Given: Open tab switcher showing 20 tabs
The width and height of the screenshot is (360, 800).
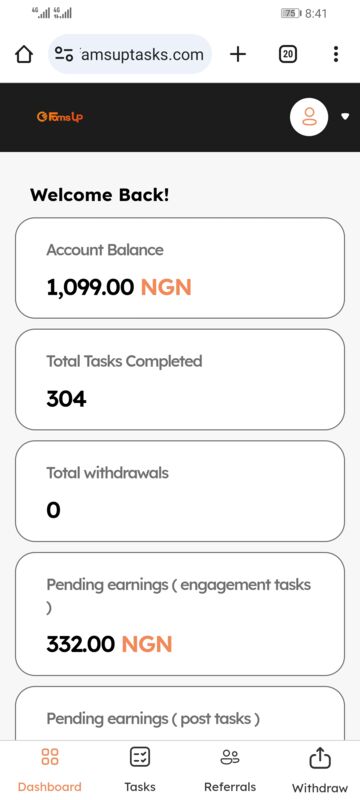Looking at the screenshot, I should click(288, 54).
